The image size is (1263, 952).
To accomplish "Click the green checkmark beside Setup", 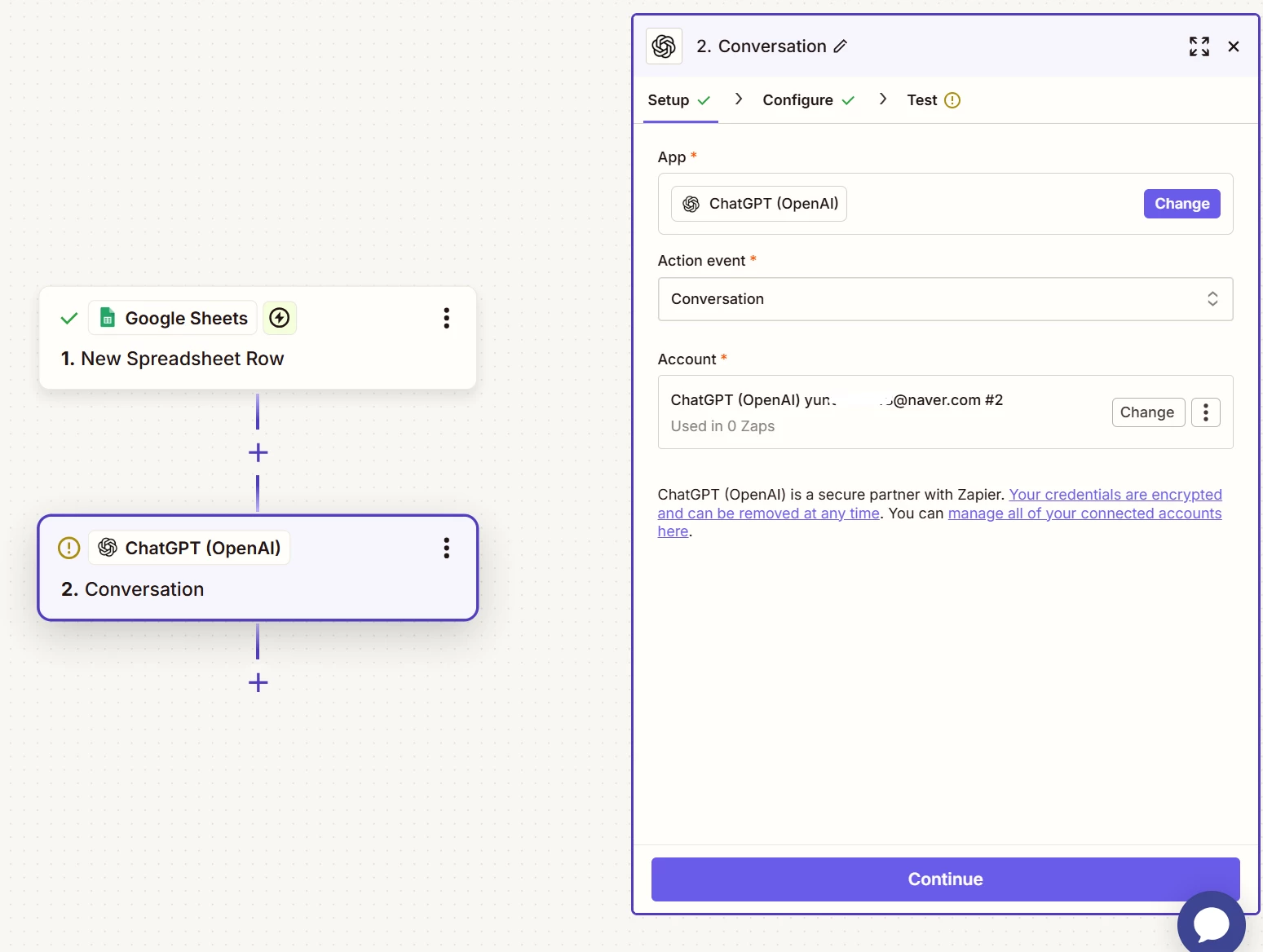I will 704,100.
